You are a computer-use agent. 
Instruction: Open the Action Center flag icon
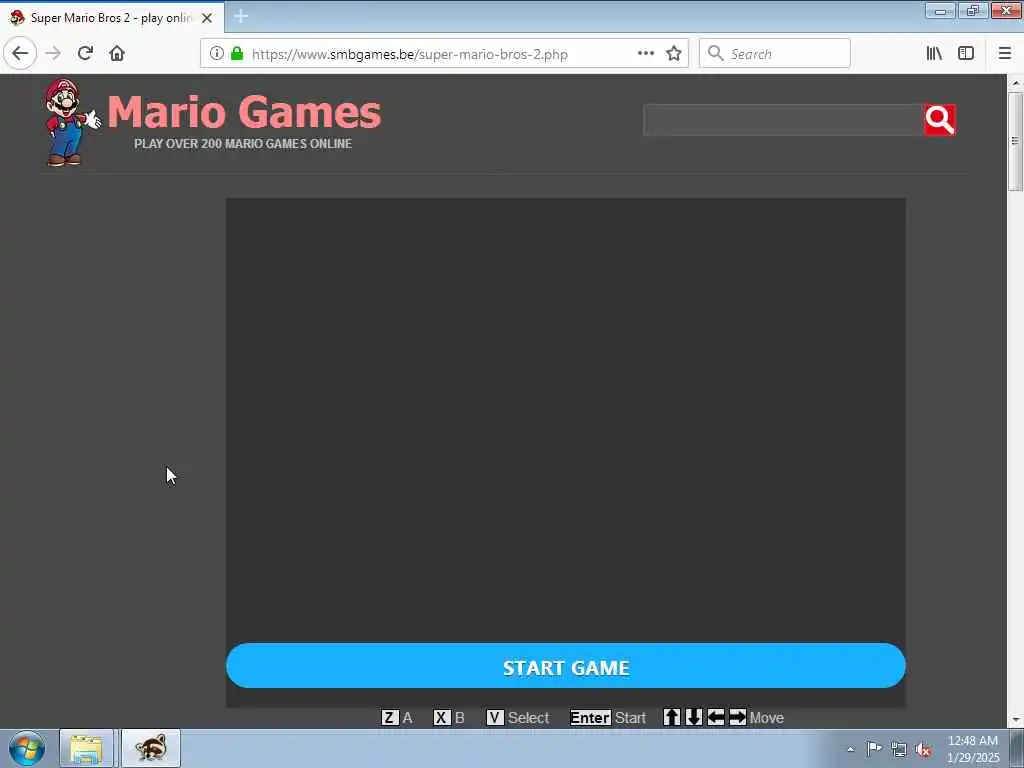[x=874, y=749]
